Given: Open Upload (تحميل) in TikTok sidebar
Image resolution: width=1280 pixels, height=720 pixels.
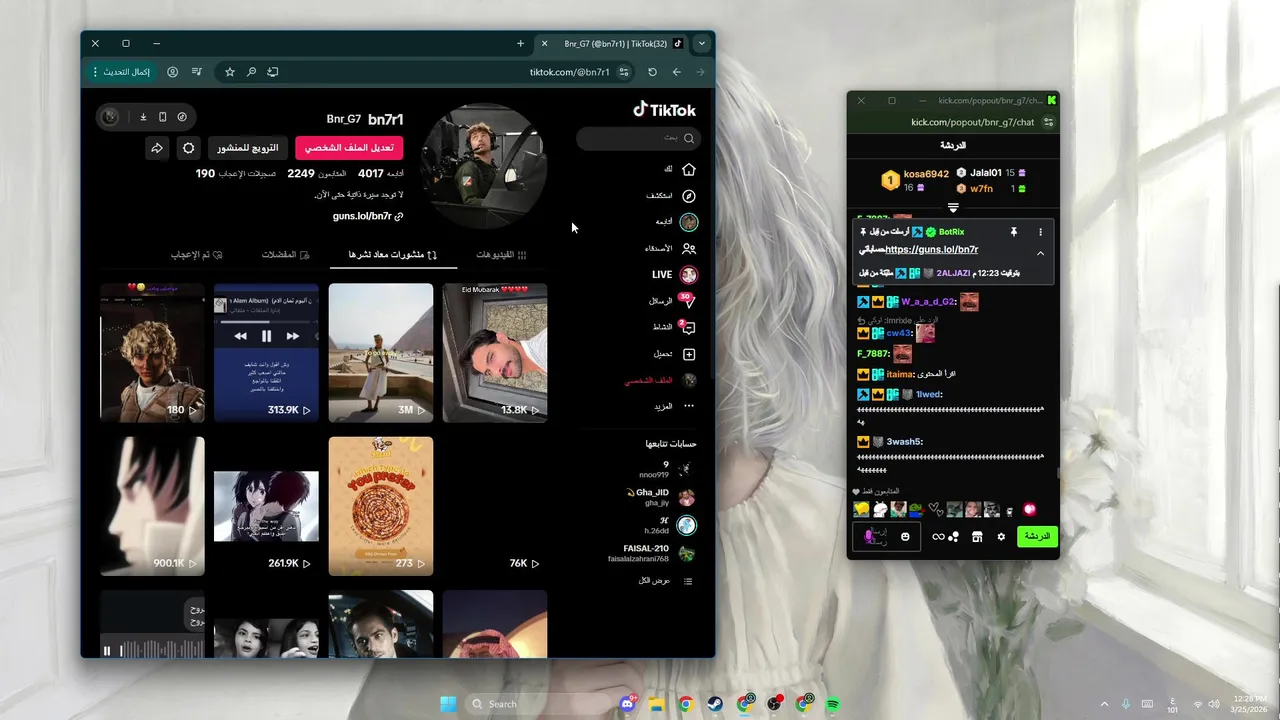Looking at the screenshot, I should click(674, 354).
